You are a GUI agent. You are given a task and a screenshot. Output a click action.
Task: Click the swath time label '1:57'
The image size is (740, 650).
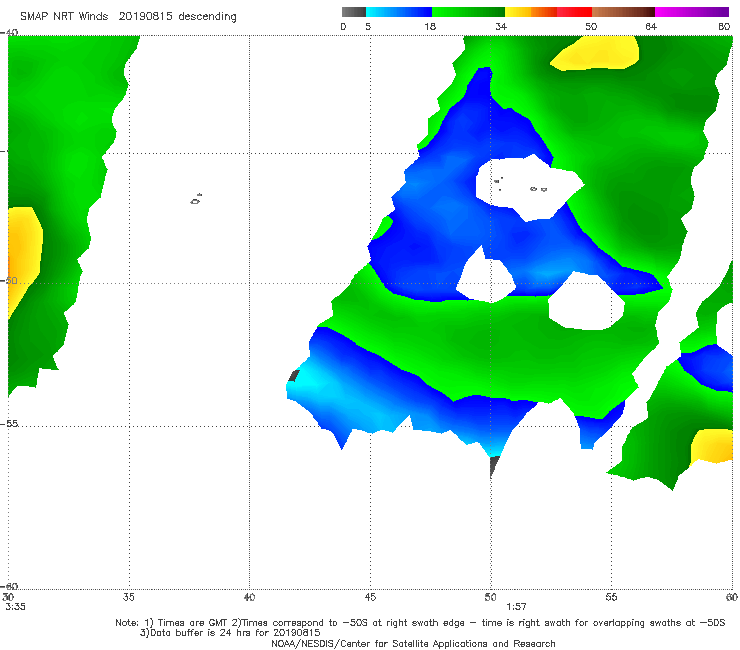coord(516,607)
